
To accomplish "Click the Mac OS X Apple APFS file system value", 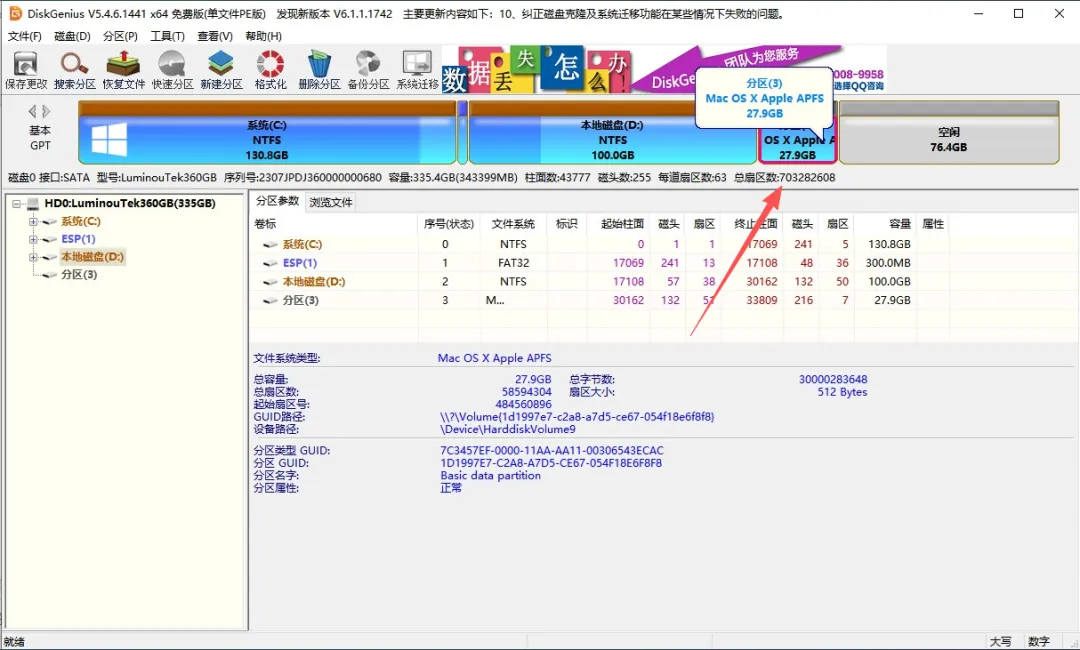I will click(495, 358).
